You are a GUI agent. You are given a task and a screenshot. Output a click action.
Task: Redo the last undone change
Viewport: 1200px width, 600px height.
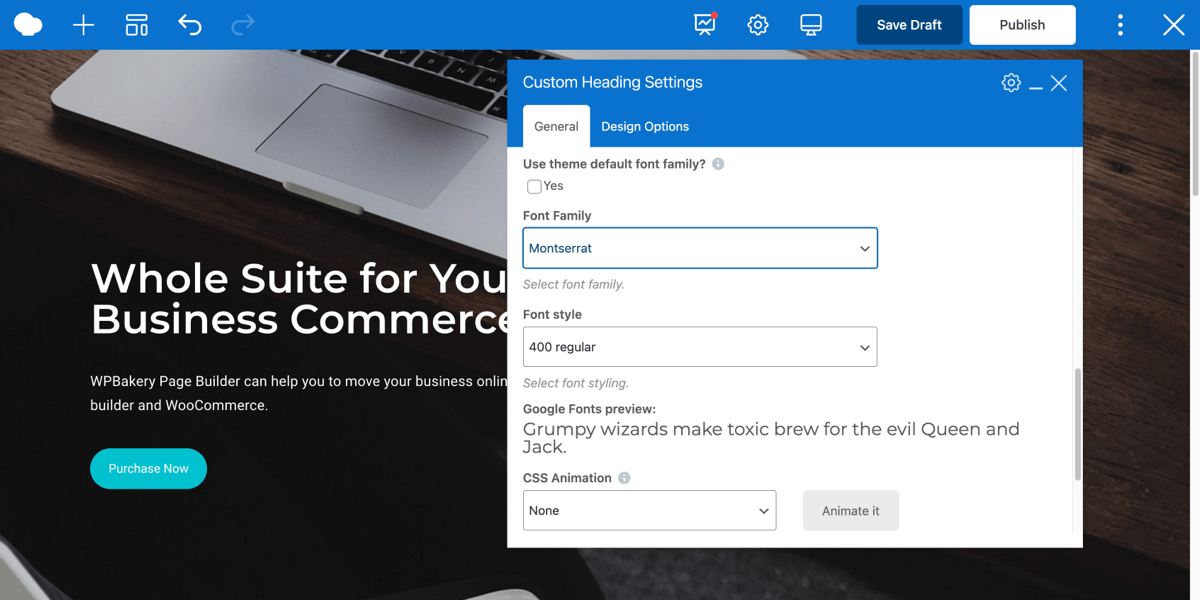[242, 25]
